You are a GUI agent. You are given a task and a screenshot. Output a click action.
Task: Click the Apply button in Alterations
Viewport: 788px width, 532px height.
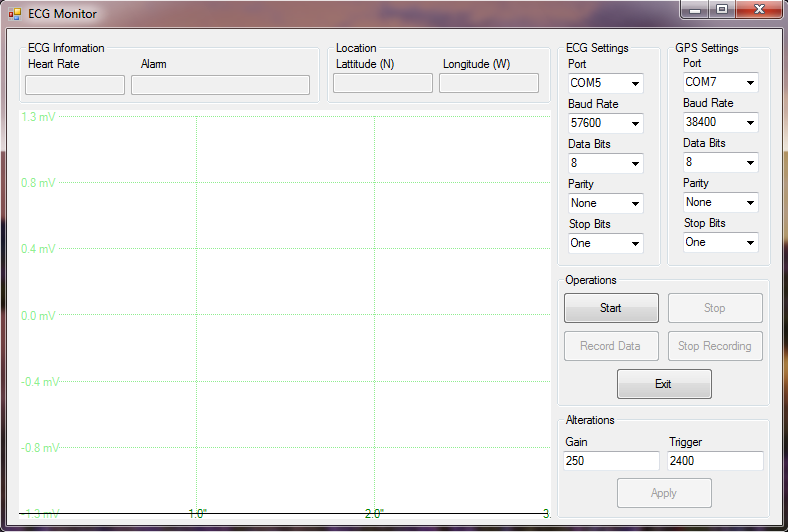[x=664, y=493]
